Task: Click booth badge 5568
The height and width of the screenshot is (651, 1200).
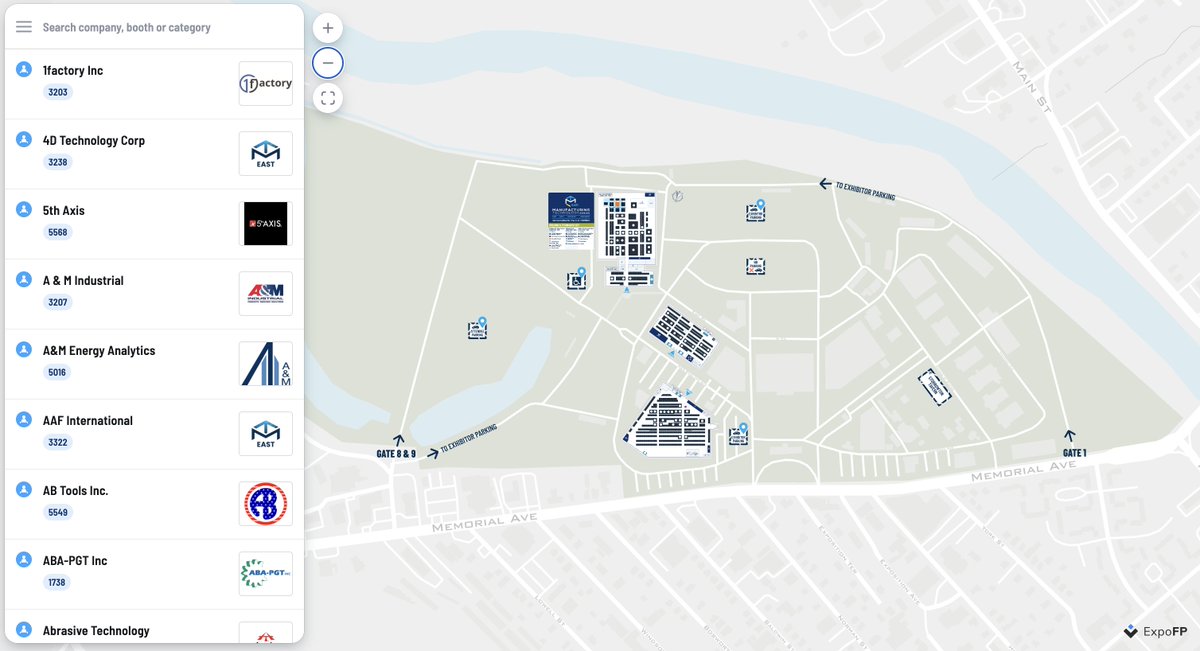Action: pyautogui.click(x=59, y=232)
